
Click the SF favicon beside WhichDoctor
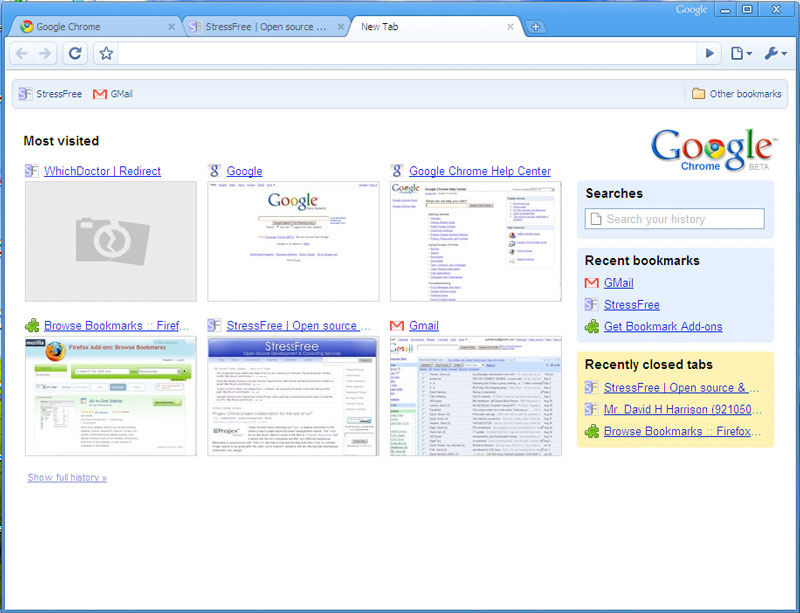pyautogui.click(x=32, y=171)
